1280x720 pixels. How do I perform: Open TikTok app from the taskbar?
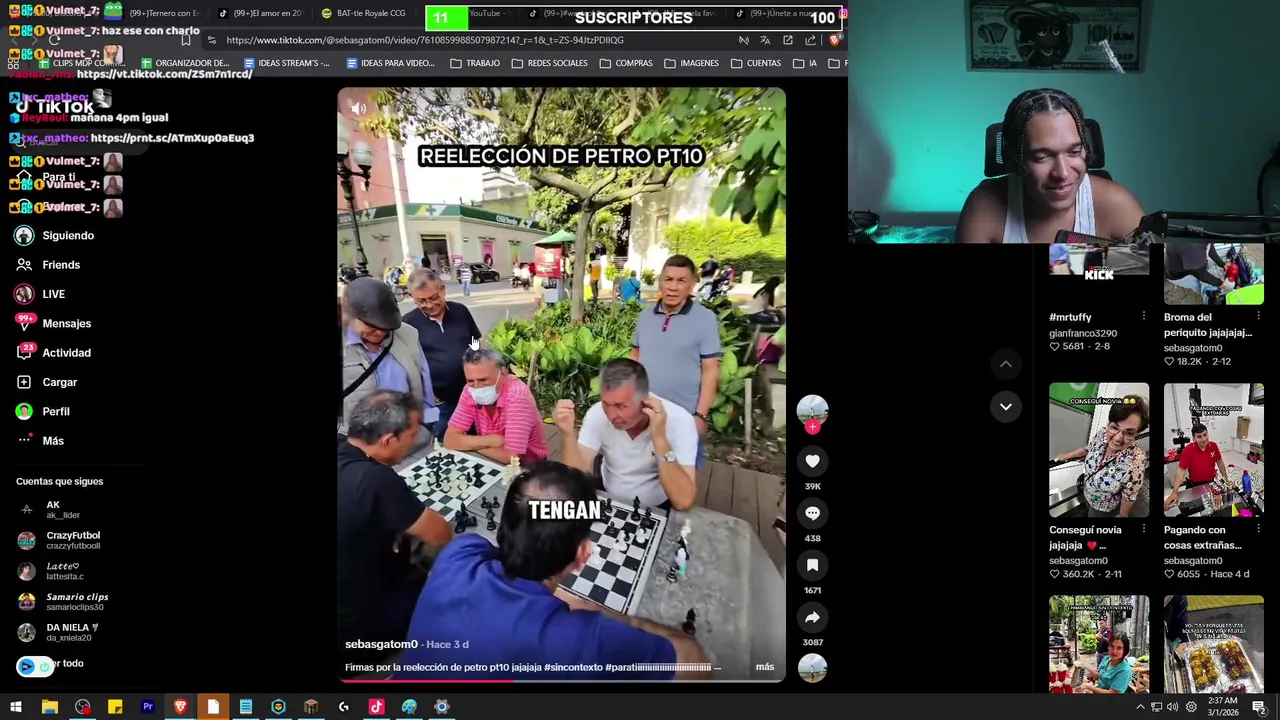pyautogui.click(x=376, y=707)
